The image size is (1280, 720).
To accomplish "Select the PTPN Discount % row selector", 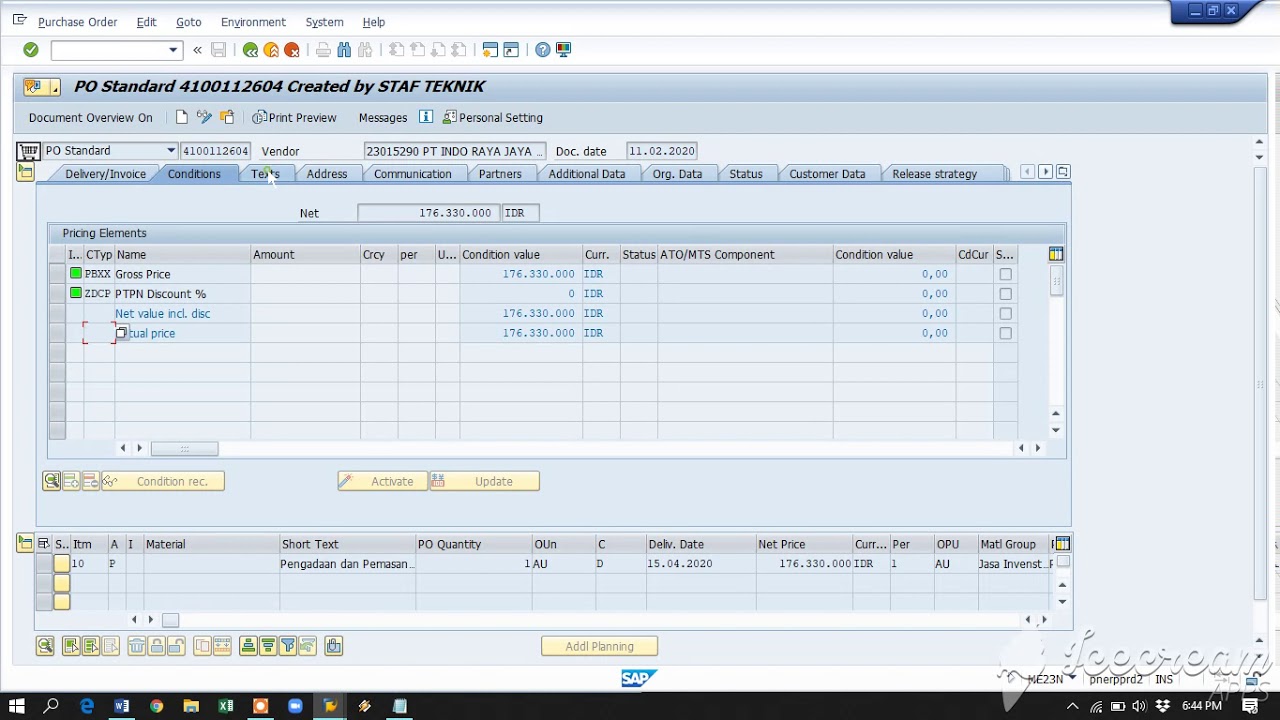I will (57, 294).
